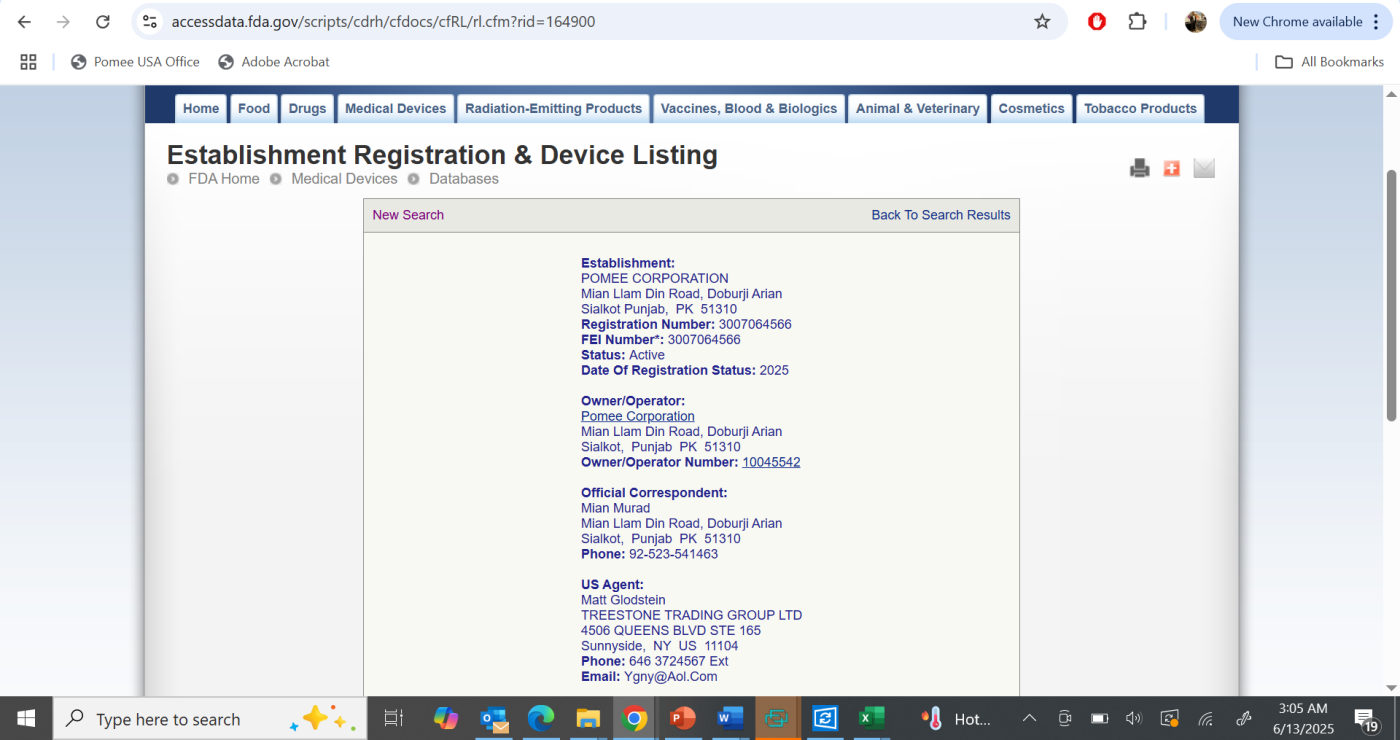This screenshot has width=1400, height=740.
Task: Open PowerPoint from the taskbar
Action: click(682, 718)
